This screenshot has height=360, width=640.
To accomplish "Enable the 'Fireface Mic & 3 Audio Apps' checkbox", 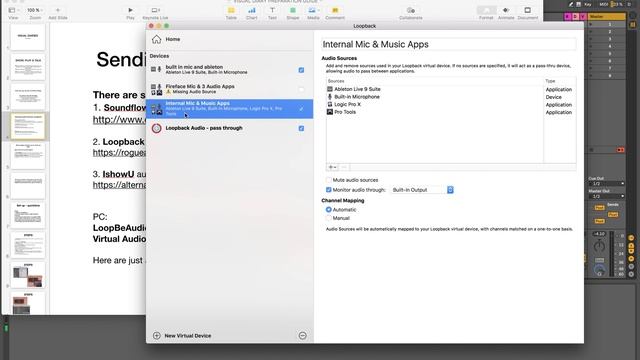I will [x=301, y=89].
